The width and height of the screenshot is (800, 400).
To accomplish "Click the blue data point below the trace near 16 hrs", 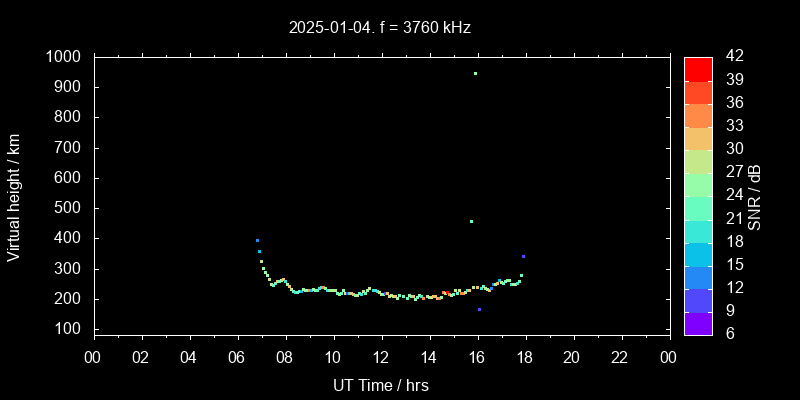I will point(479,310).
